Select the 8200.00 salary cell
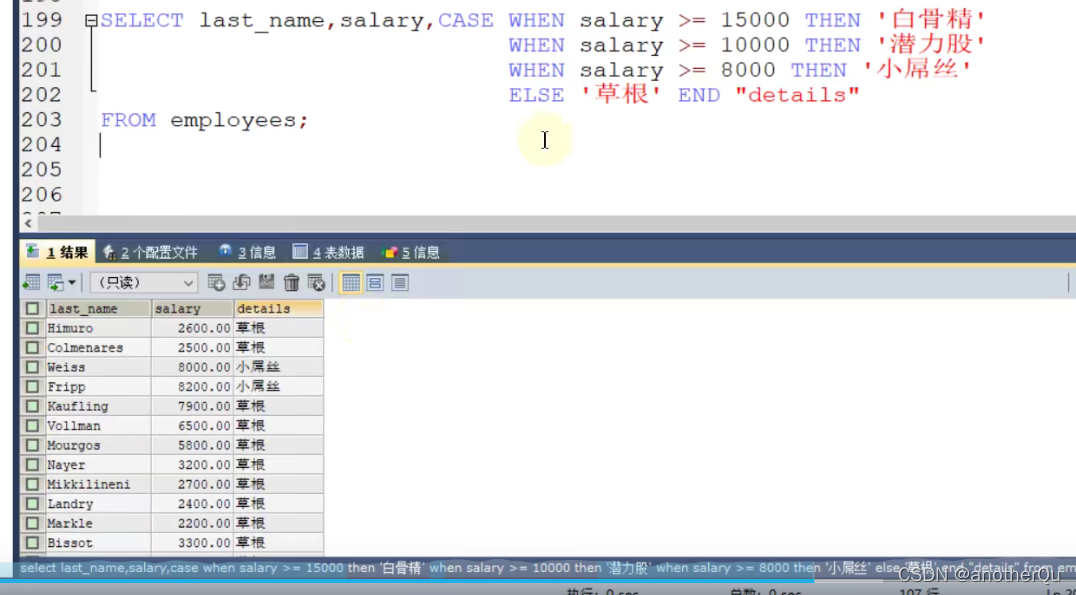The height and width of the screenshot is (595, 1076). click(193, 386)
